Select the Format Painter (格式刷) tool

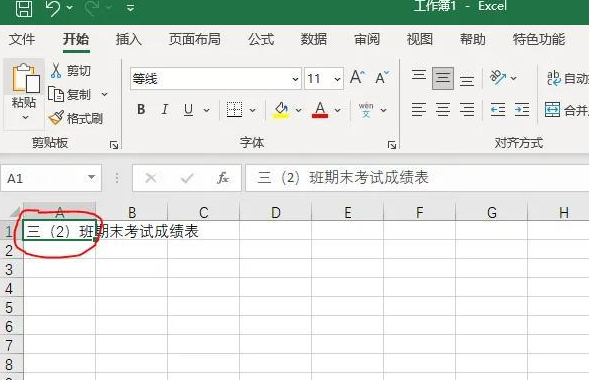(x=76, y=119)
